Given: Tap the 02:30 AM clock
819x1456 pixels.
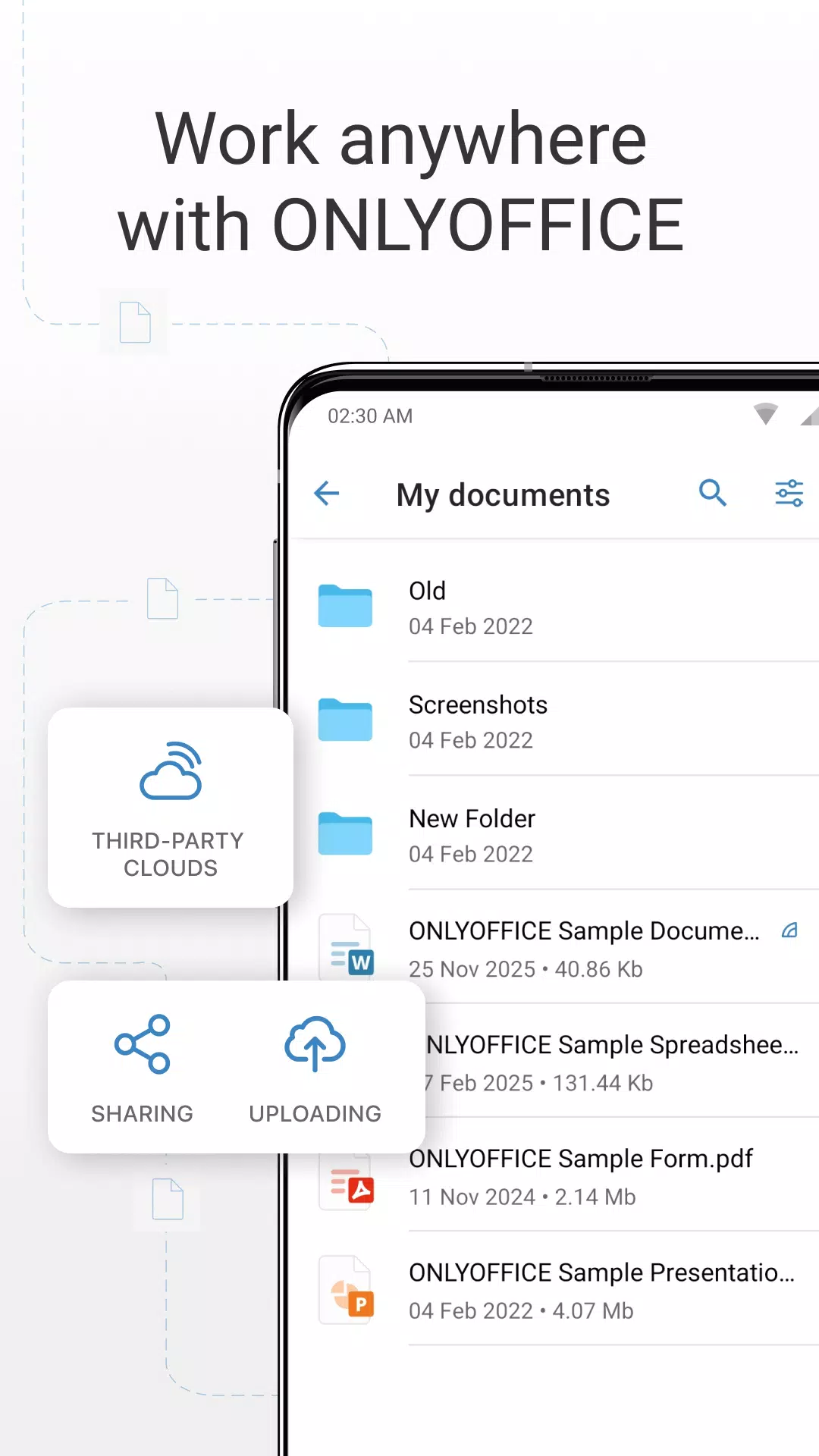Looking at the screenshot, I should pos(370,416).
